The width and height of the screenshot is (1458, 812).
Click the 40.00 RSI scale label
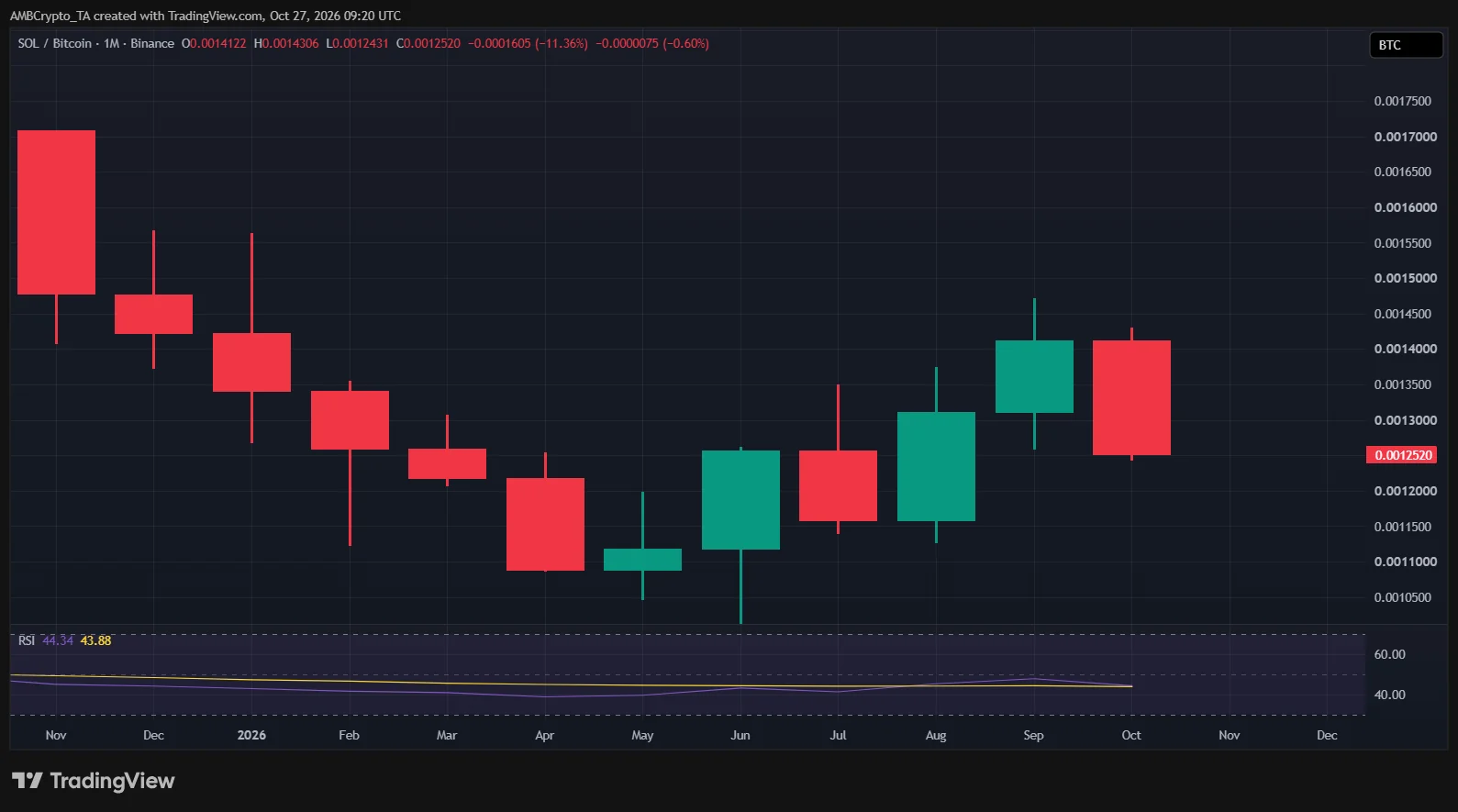[1389, 695]
